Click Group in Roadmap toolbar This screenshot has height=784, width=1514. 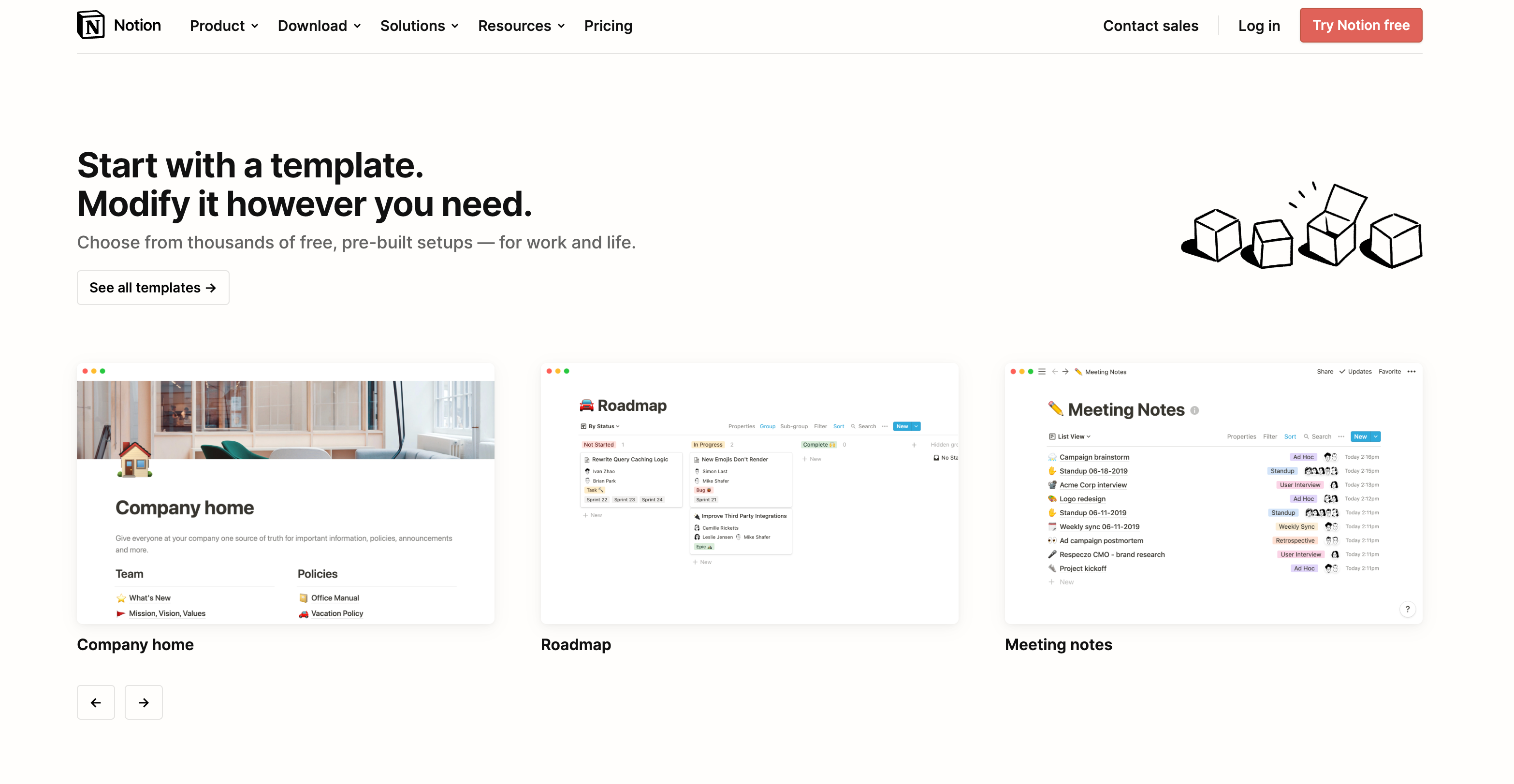767,426
